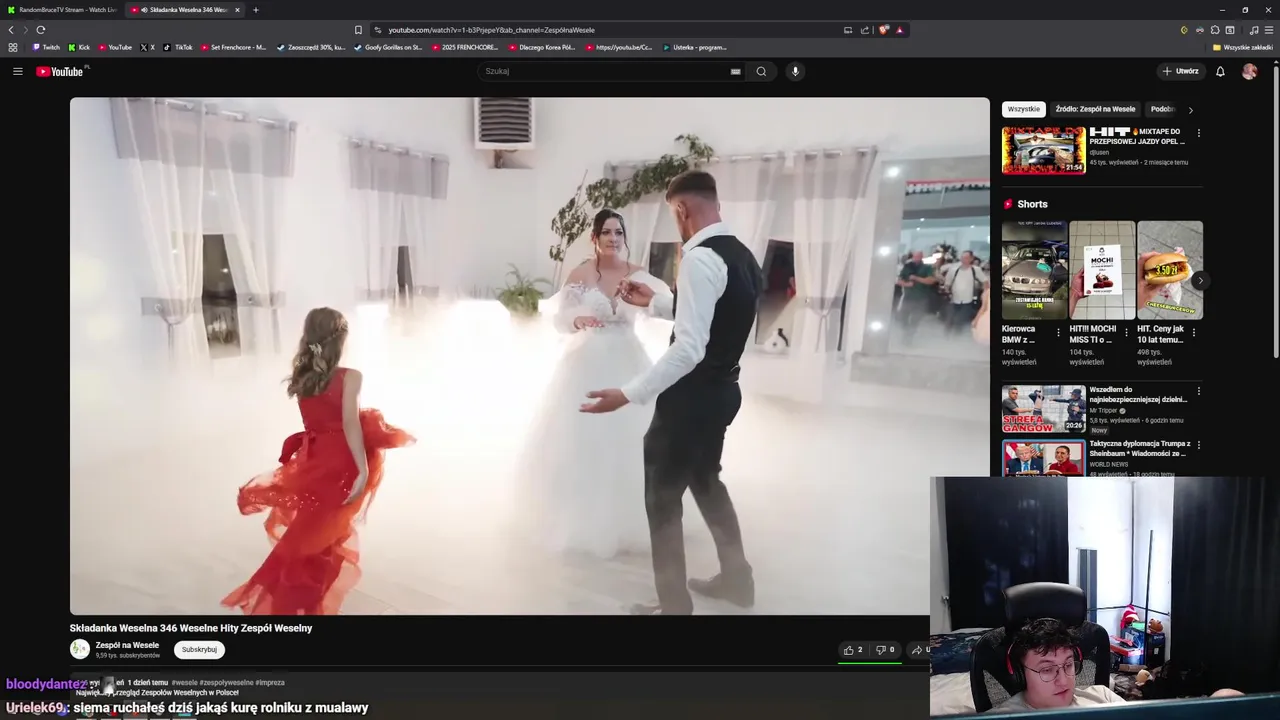
Task: Select the Źródło: Zespół na Wesele chip
Action: click(x=1095, y=109)
